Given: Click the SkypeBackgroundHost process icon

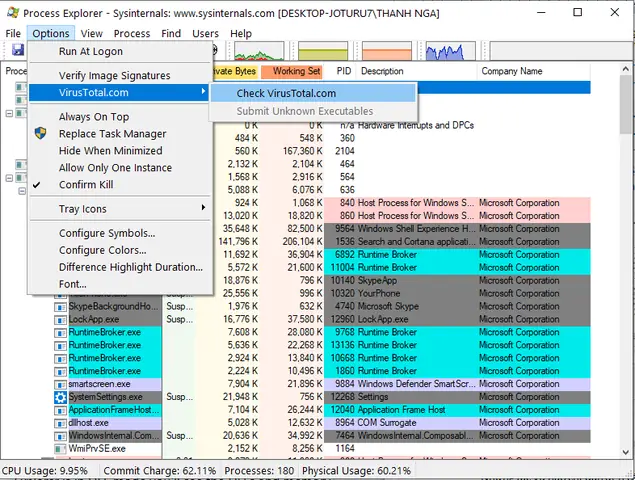Looking at the screenshot, I should pos(60,307).
